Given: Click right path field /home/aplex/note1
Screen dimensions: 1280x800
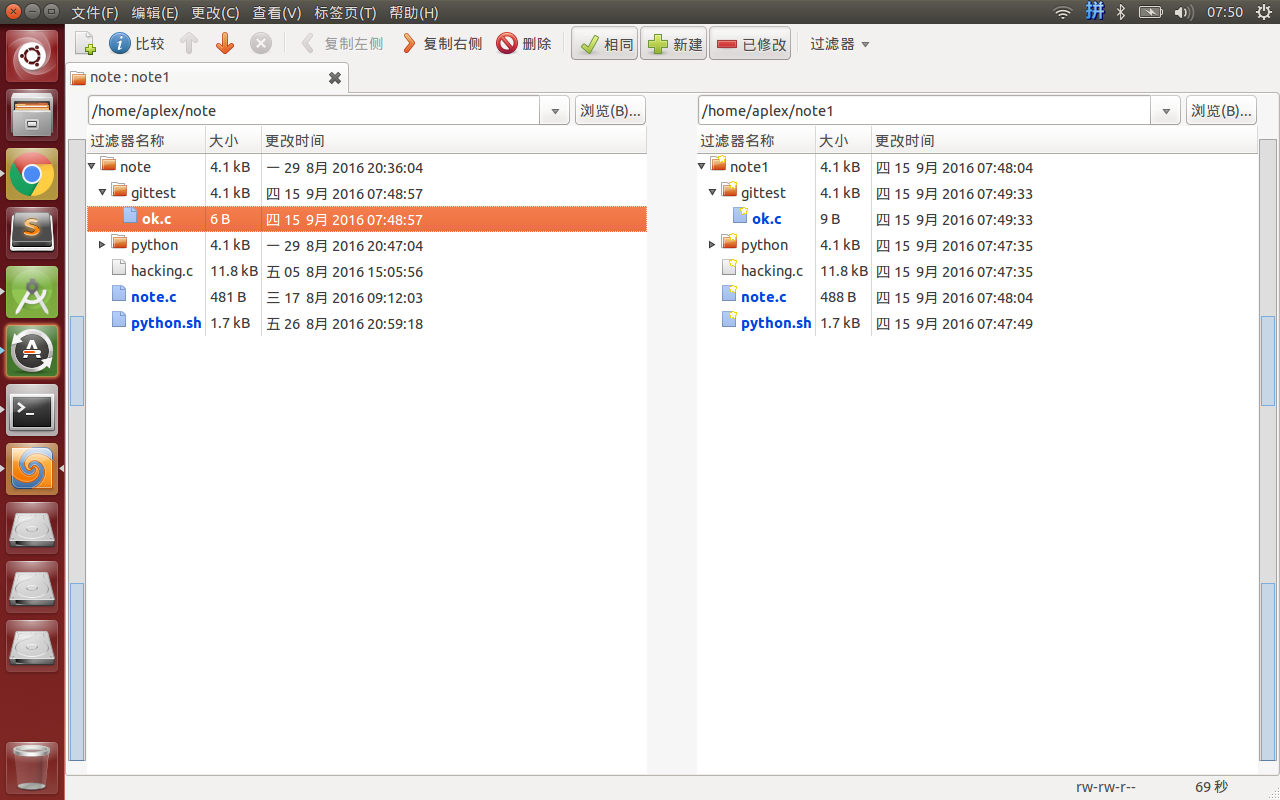Looking at the screenshot, I should coord(924,110).
